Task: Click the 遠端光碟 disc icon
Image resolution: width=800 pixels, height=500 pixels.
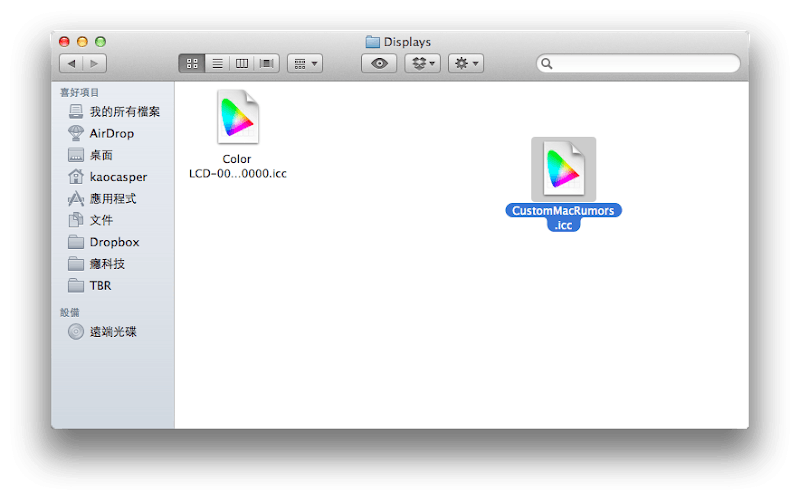Action: pos(76,332)
